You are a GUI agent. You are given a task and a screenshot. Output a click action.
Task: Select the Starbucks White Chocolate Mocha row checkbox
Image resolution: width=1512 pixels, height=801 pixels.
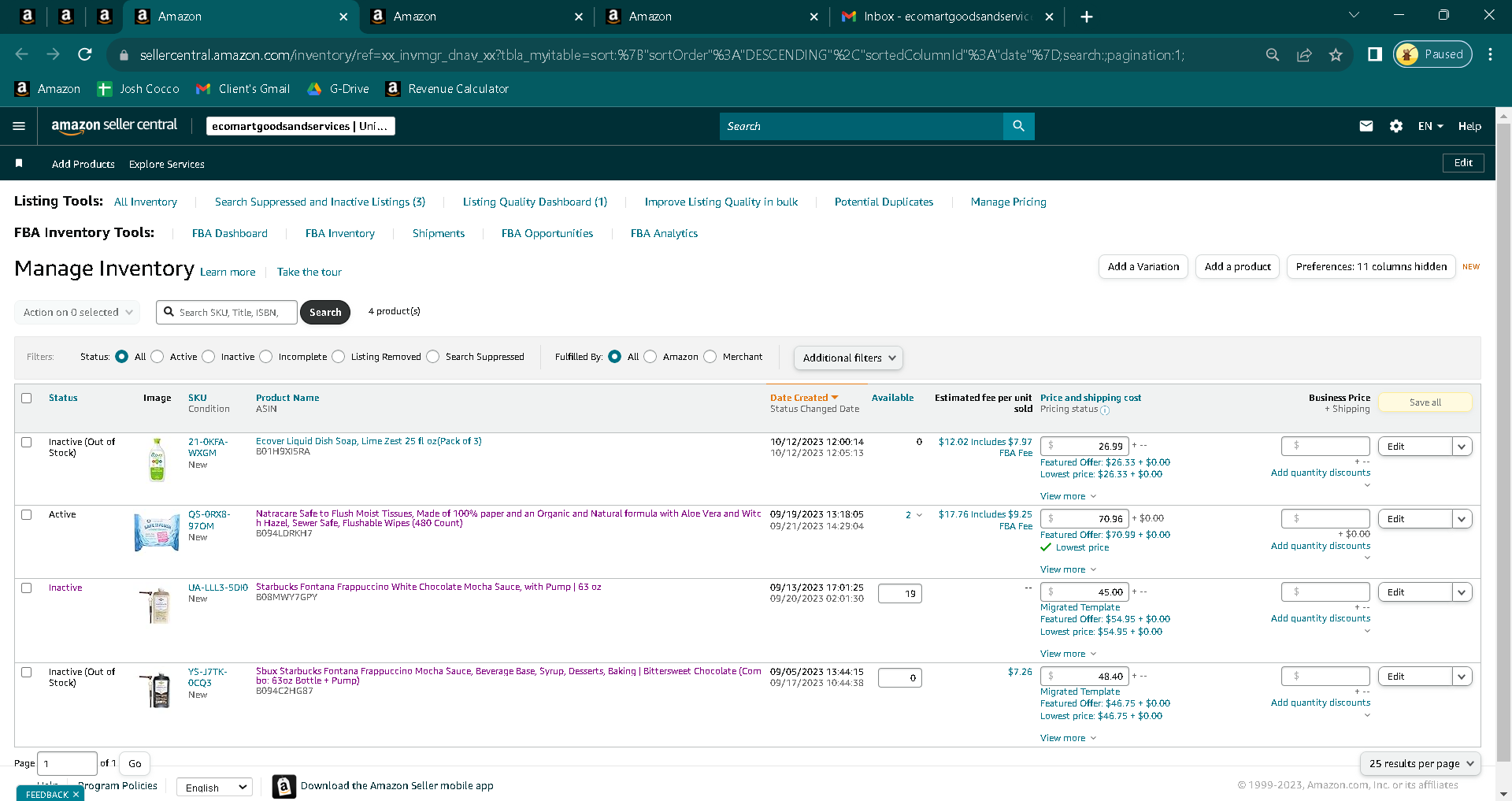tap(27, 588)
